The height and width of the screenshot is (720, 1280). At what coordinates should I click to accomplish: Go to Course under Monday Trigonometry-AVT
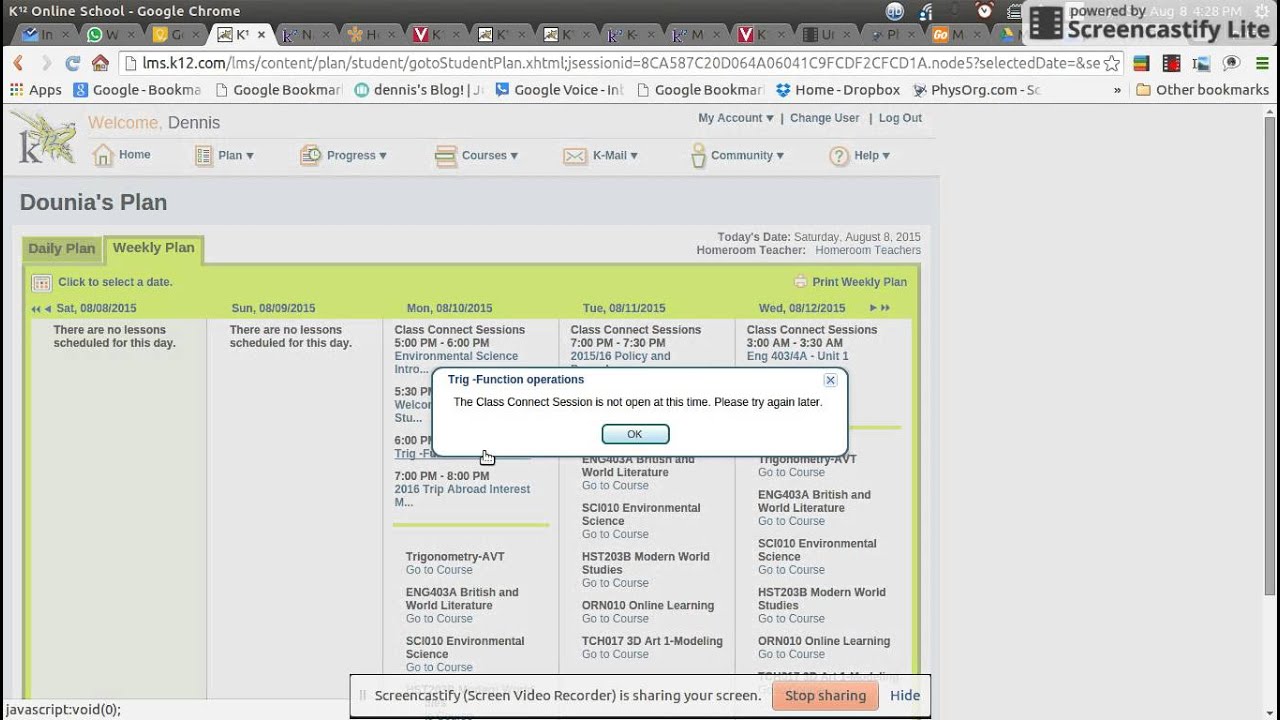[439, 570]
